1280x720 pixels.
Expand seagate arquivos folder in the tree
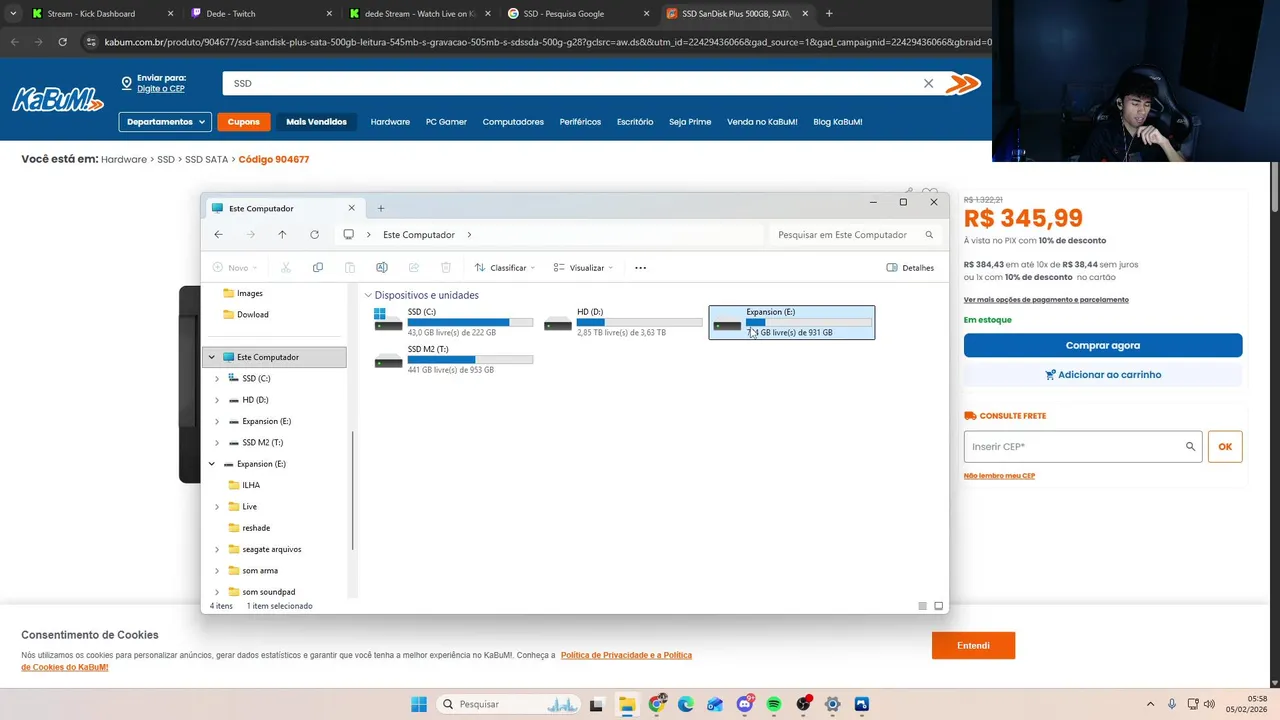(217, 549)
